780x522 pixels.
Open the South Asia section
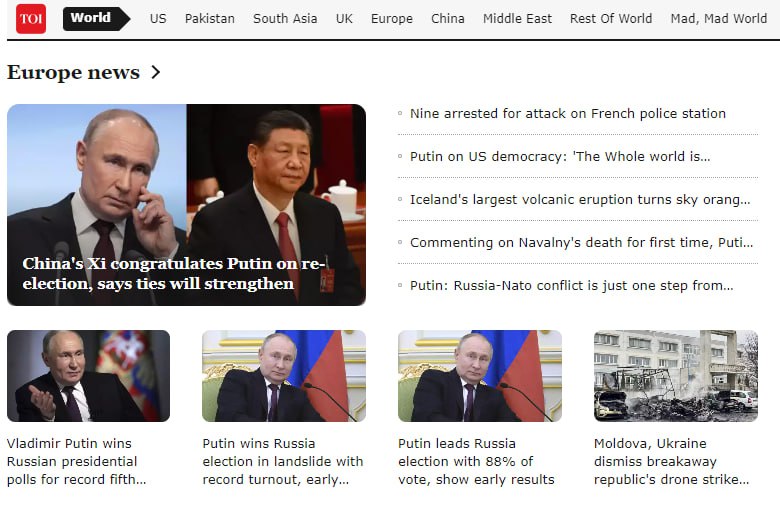(285, 19)
